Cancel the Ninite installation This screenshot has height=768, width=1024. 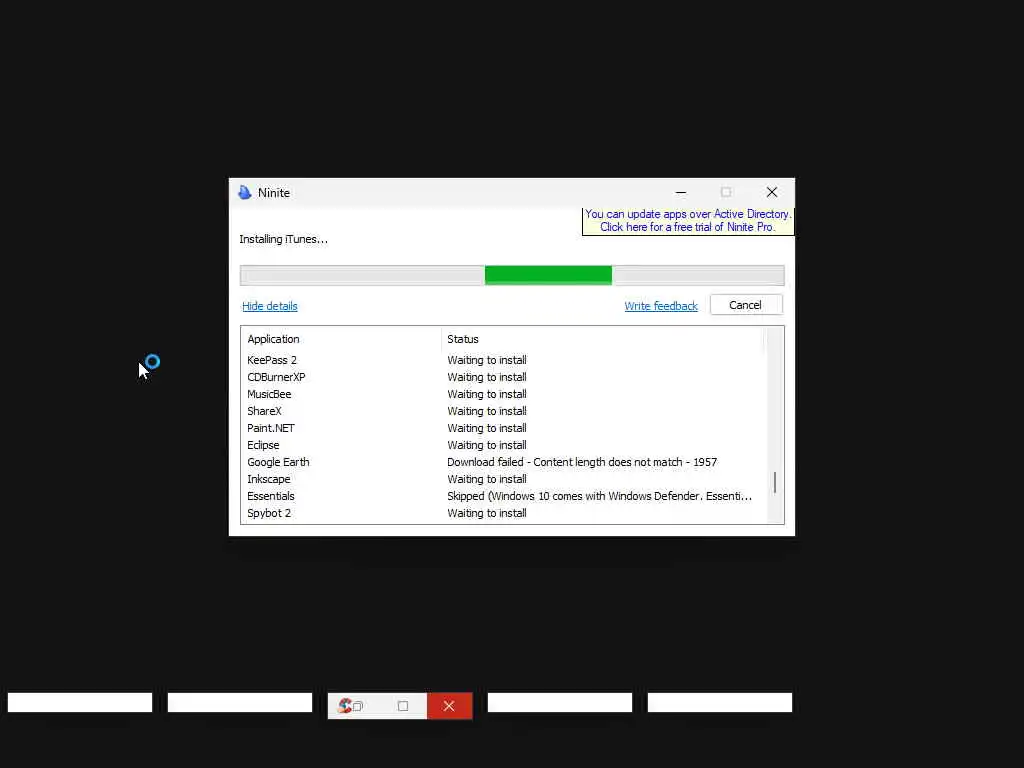pos(746,305)
